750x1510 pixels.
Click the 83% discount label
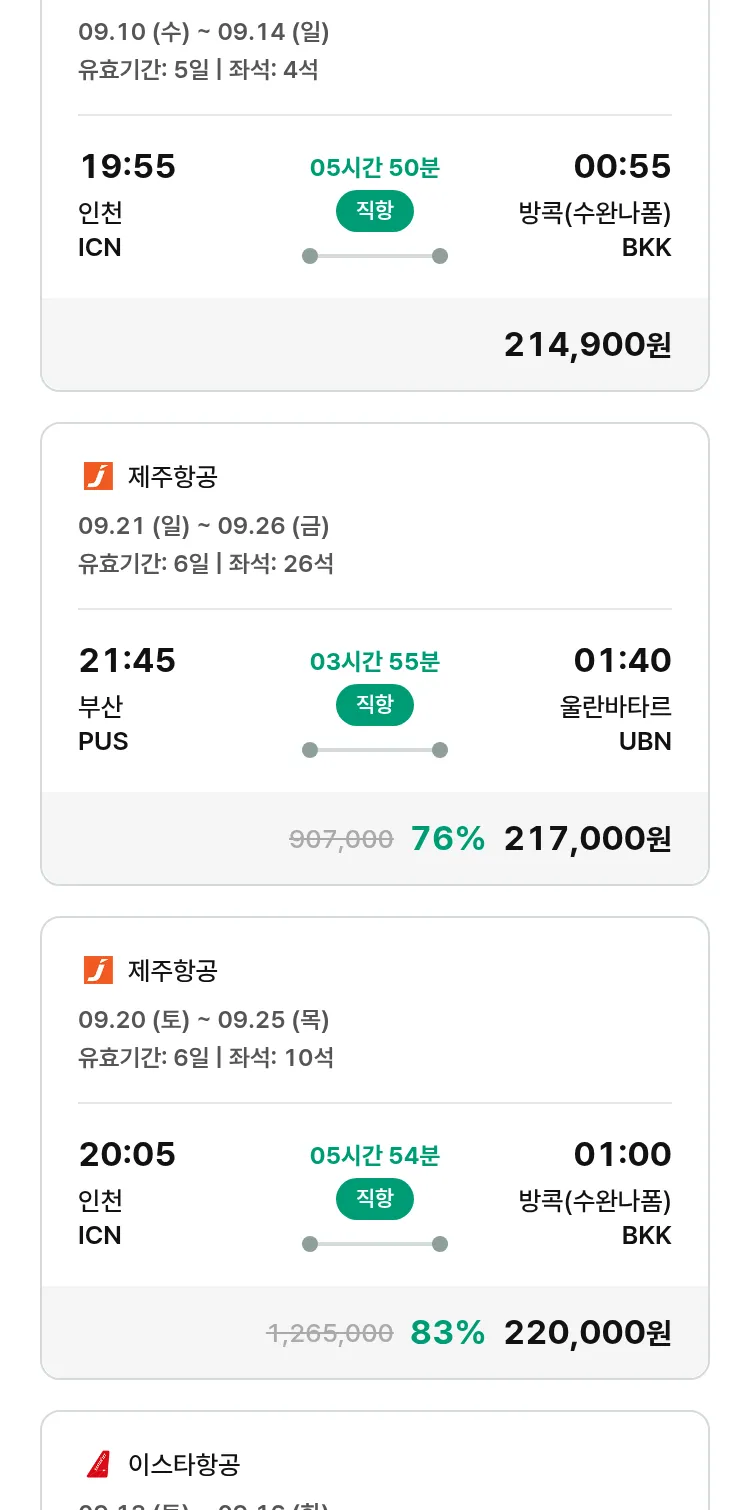tap(447, 1333)
